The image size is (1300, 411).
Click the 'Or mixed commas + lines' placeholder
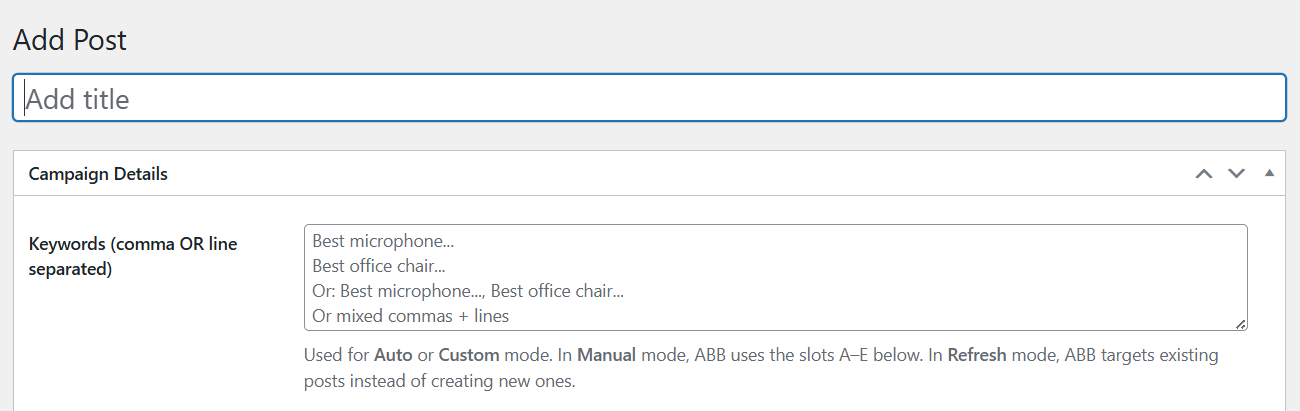[x=410, y=316]
